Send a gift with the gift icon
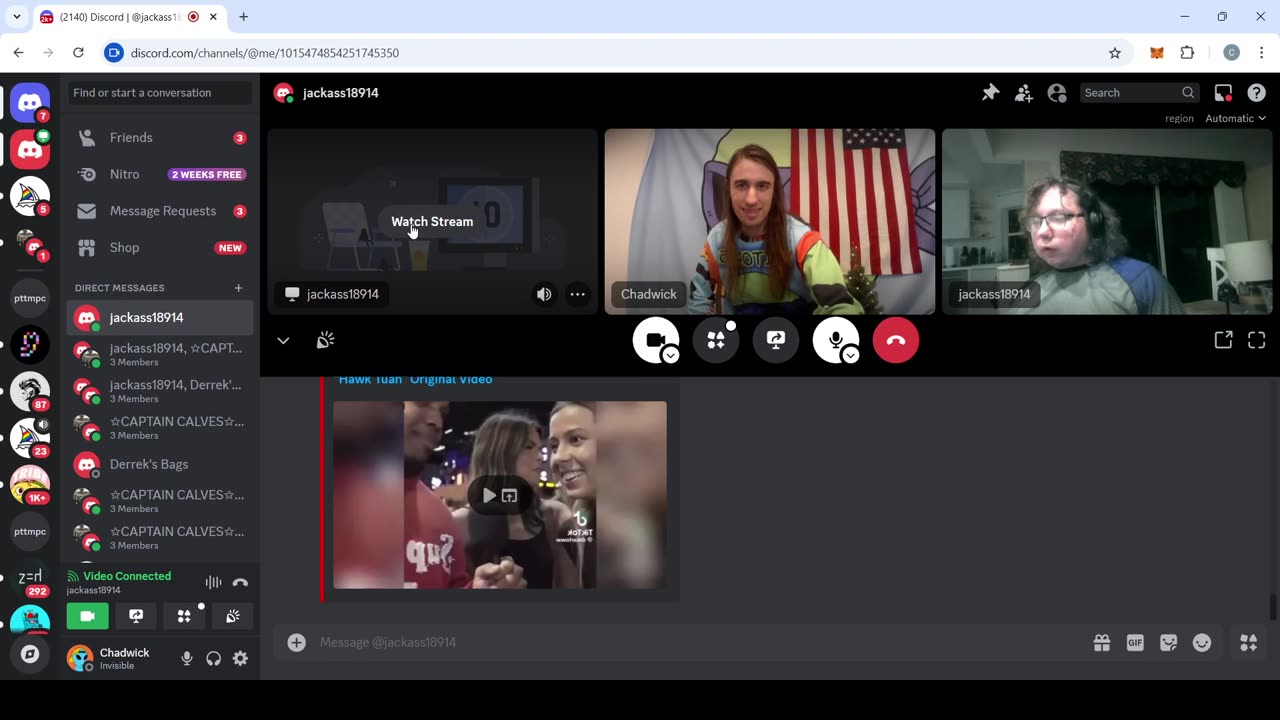The image size is (1280, 720). point(1102,643)
